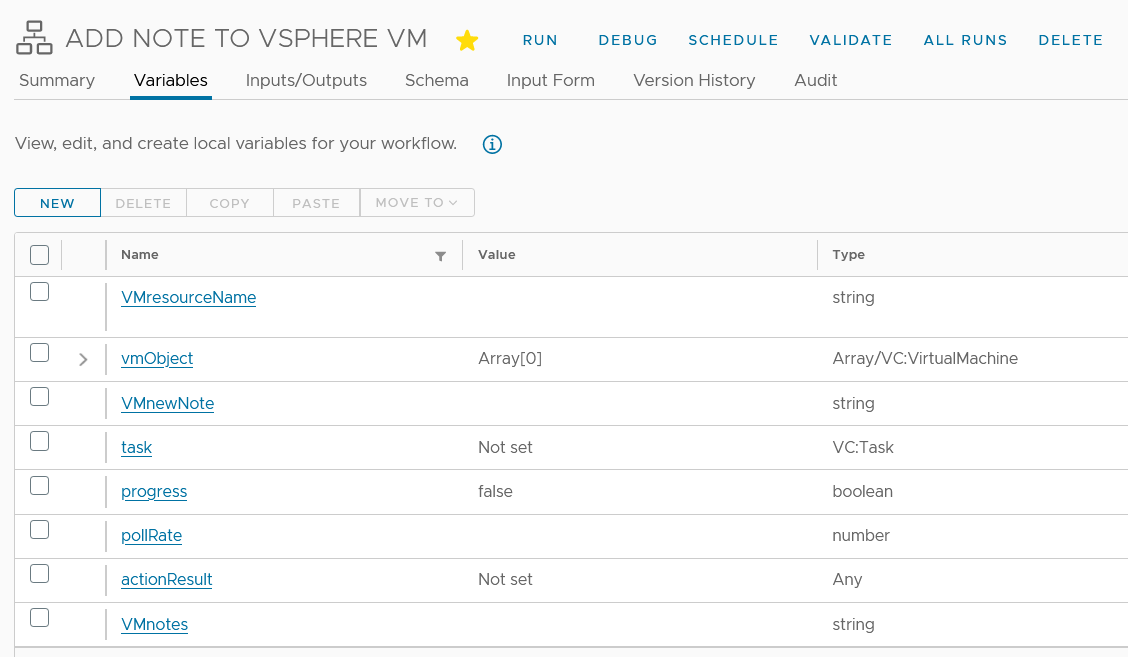Open the Input Form tab
Screen dimensions: 1128x657
coord(550,80)
